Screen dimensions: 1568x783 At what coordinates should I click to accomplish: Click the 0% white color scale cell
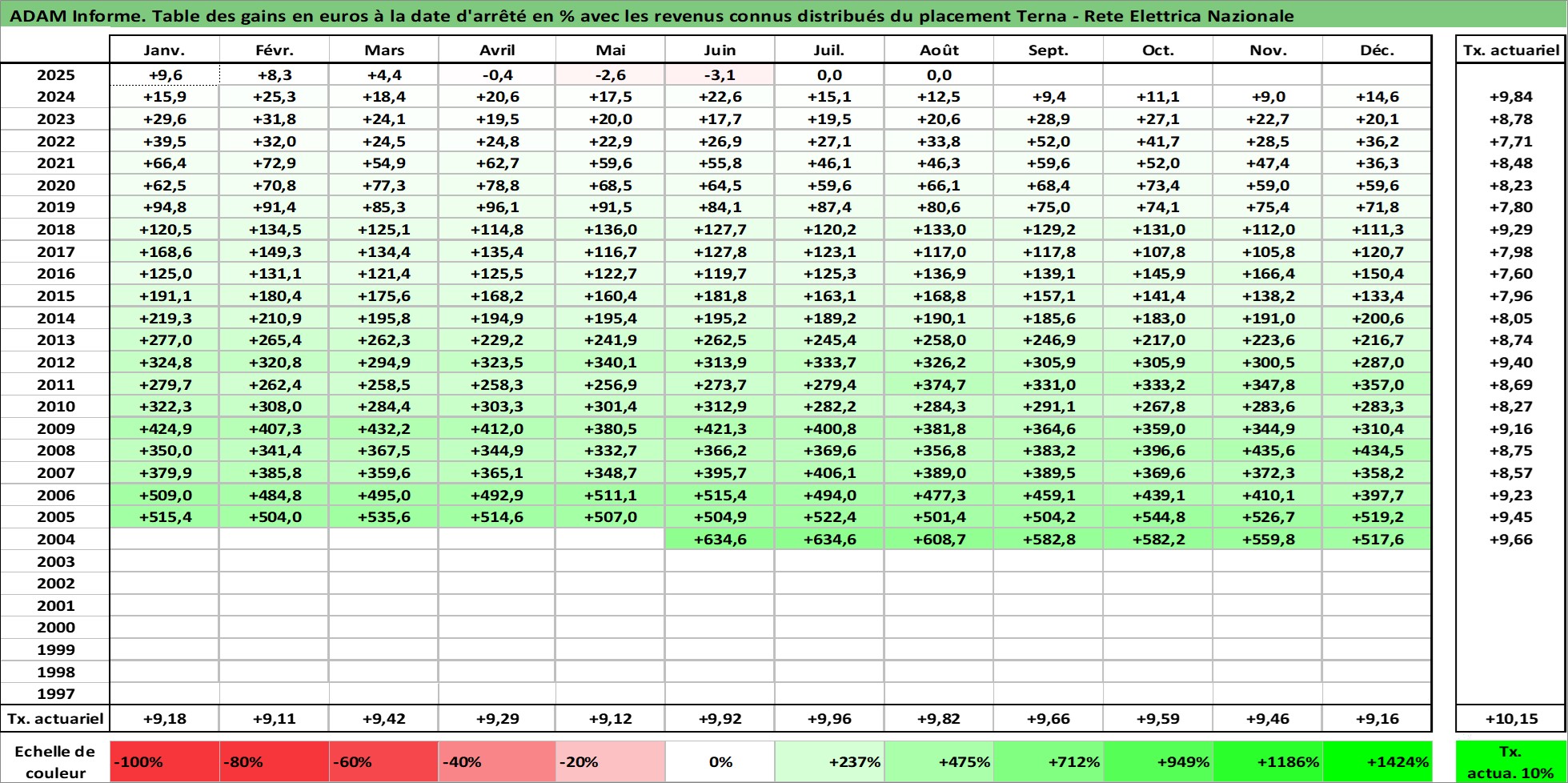pos(720,762)
